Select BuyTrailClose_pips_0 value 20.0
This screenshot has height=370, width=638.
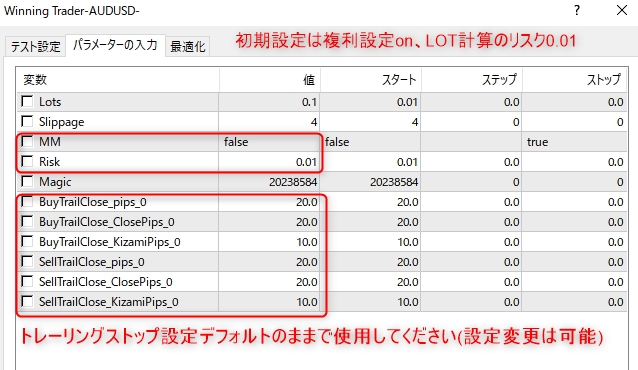coord(269,201)
